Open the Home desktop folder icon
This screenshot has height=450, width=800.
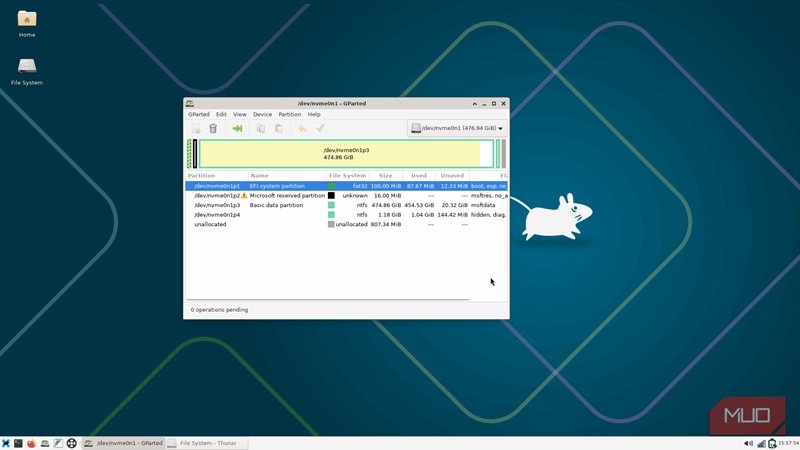click(27, 20)
